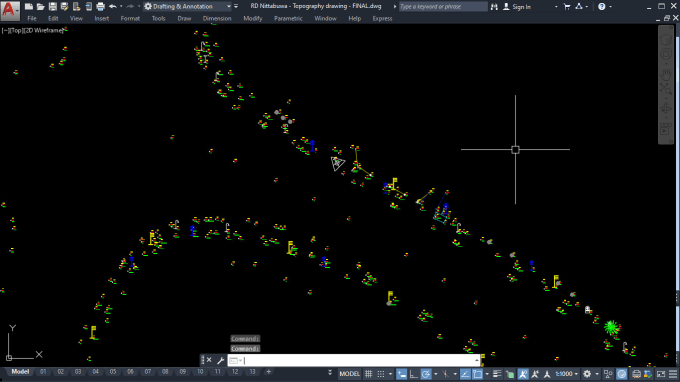Open the Autodesk App Store cart icon

567,7
